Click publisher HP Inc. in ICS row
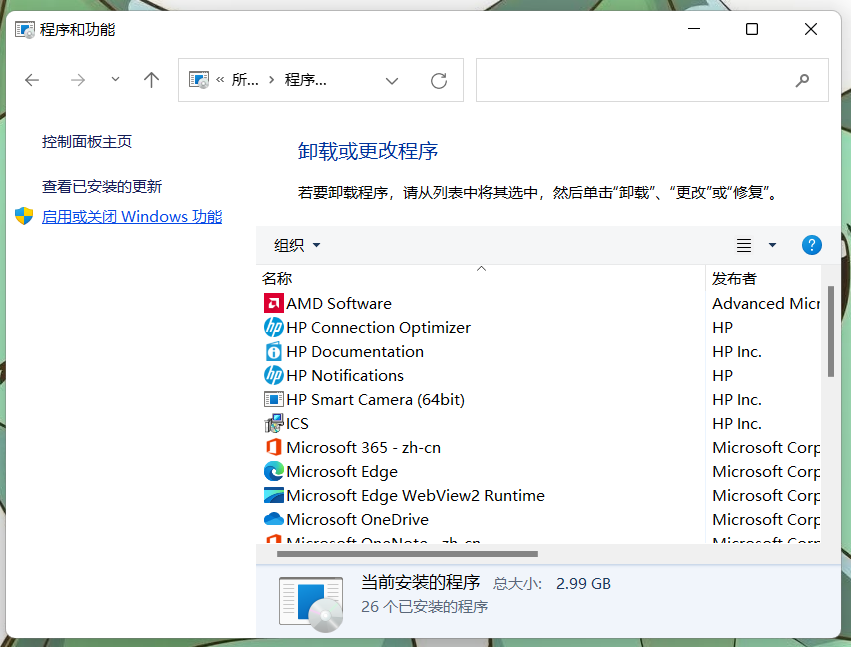851x647 pixels. pyautogui.click(x=737, y=423)
